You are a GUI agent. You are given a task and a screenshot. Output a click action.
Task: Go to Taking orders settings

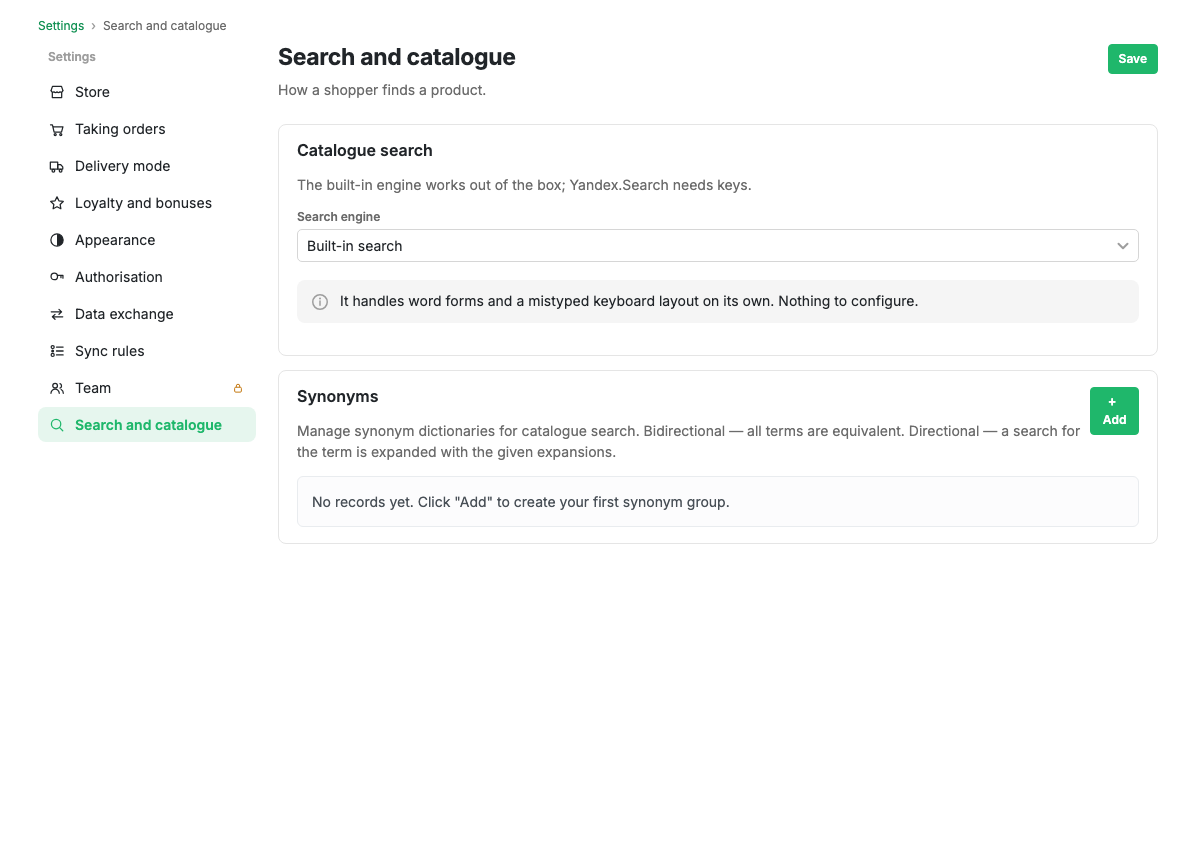tap(146, 130)
